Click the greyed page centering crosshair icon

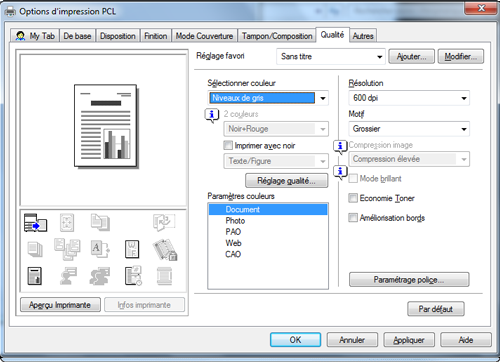pos(67,223)
